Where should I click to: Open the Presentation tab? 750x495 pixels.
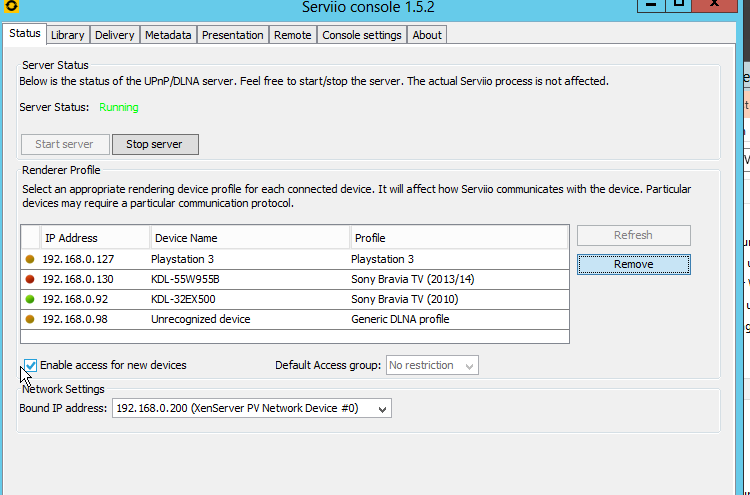(x=232, y=35)
